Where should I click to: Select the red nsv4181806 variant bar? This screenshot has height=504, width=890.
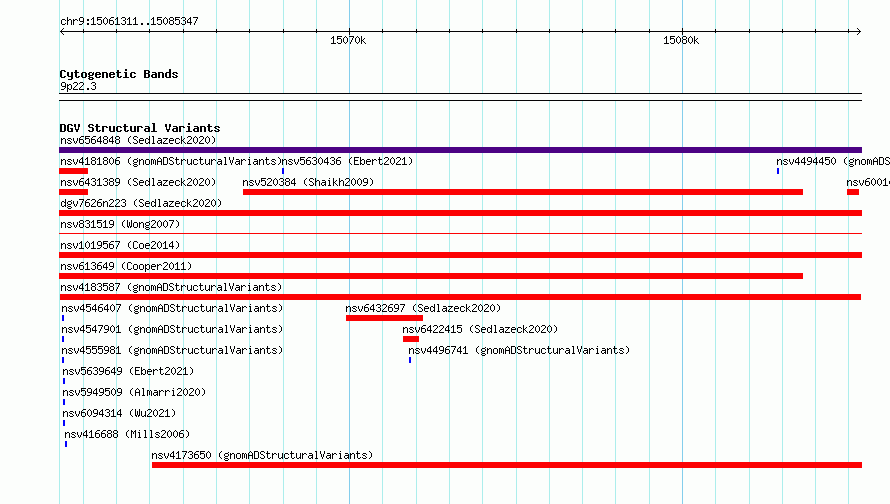point(74,171)
